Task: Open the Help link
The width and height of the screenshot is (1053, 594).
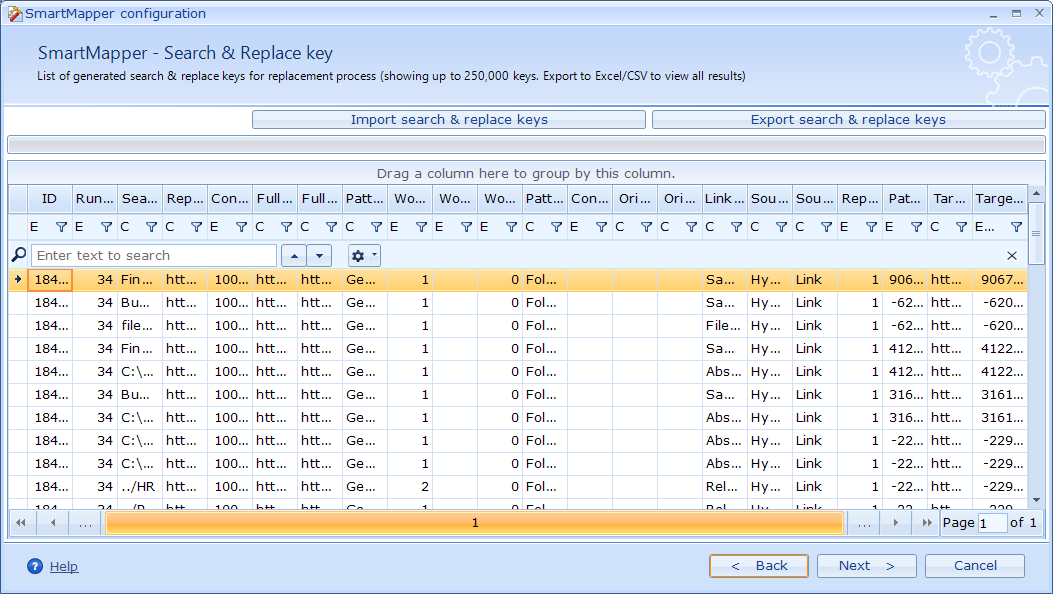Action: click(x=64, y=566)
